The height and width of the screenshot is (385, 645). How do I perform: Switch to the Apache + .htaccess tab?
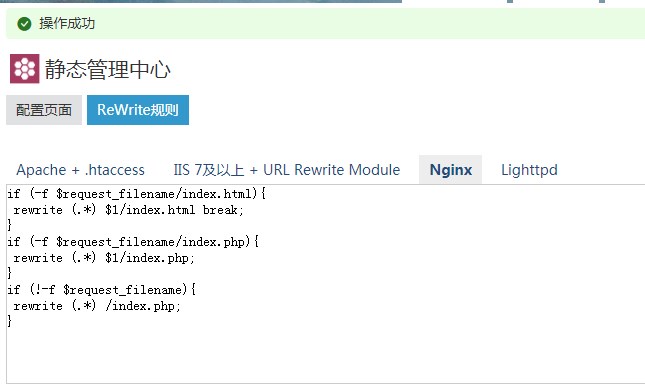(80, 170)
